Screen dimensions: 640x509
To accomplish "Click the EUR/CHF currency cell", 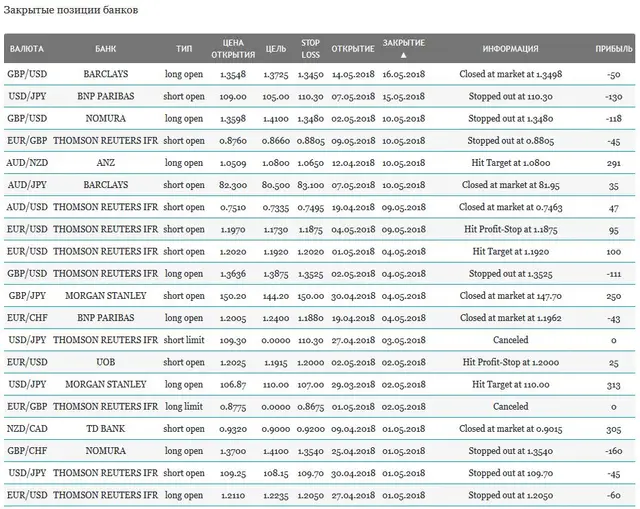I will (27, 318).
